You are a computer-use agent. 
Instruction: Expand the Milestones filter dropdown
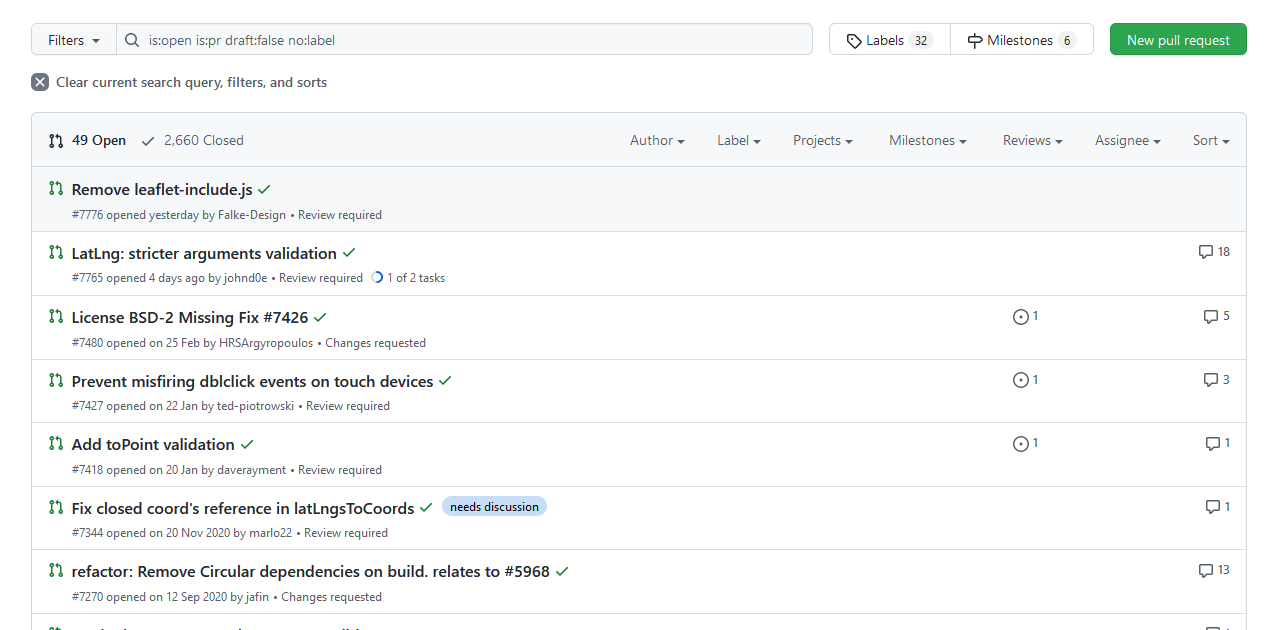928,141
